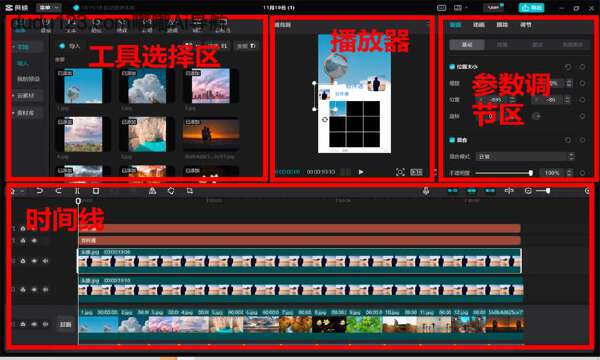Select the crop tool in timeline toolbar
600x360 pixels.
(x=190, y=191)
